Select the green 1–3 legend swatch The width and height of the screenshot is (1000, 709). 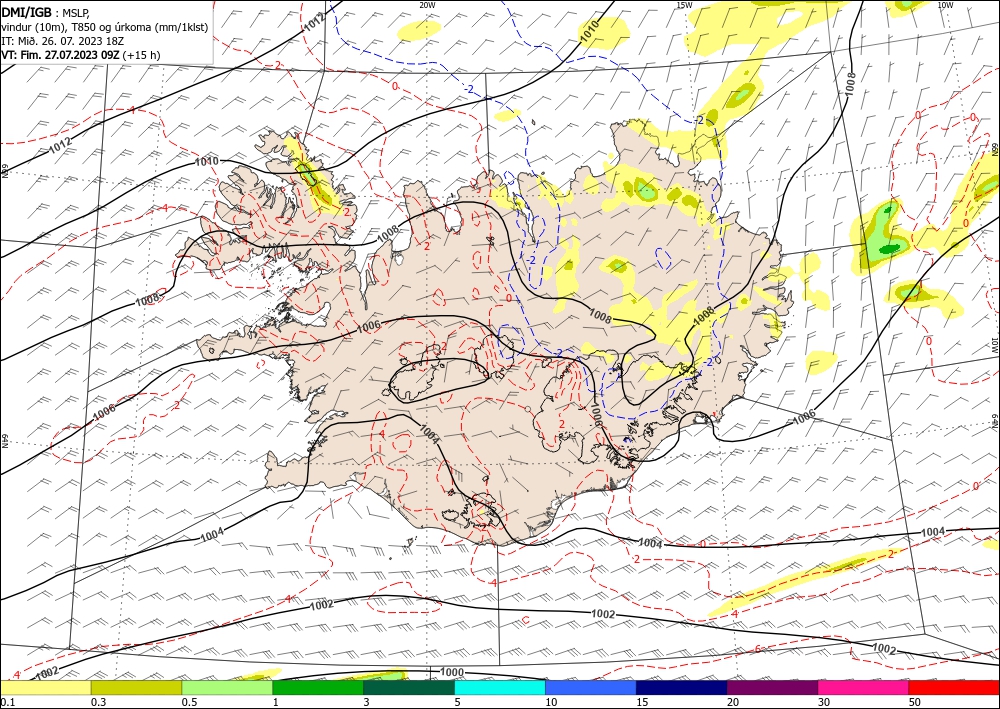click(318, 687)
